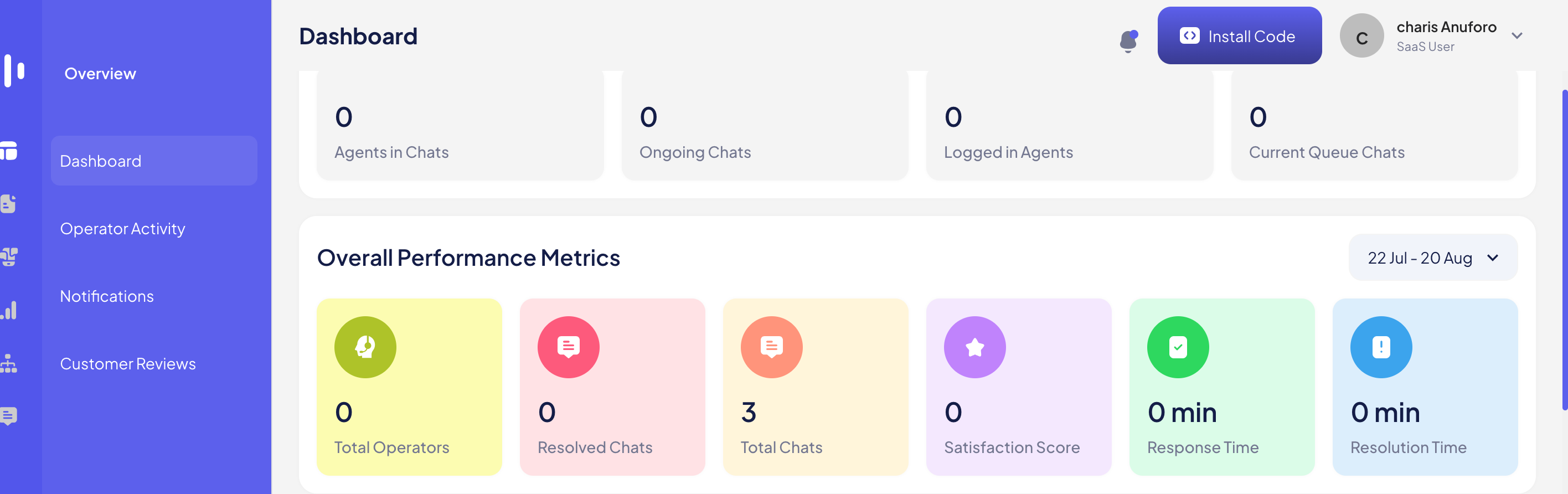Select the org chart sidebar icon
This screenshot has height=494, width=1568.
(x=9, y=364)
